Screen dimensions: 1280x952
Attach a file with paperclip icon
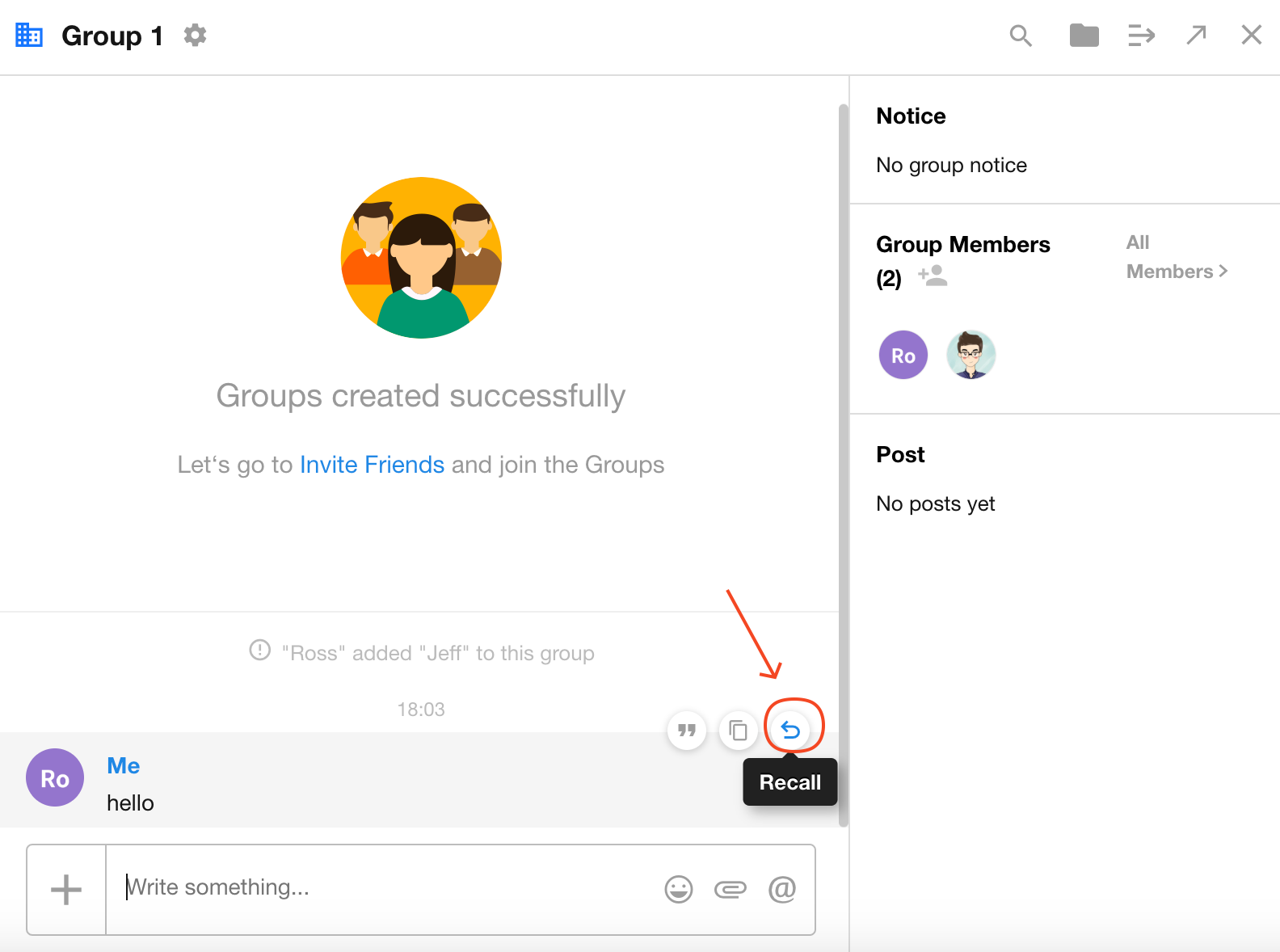[731, 890]
